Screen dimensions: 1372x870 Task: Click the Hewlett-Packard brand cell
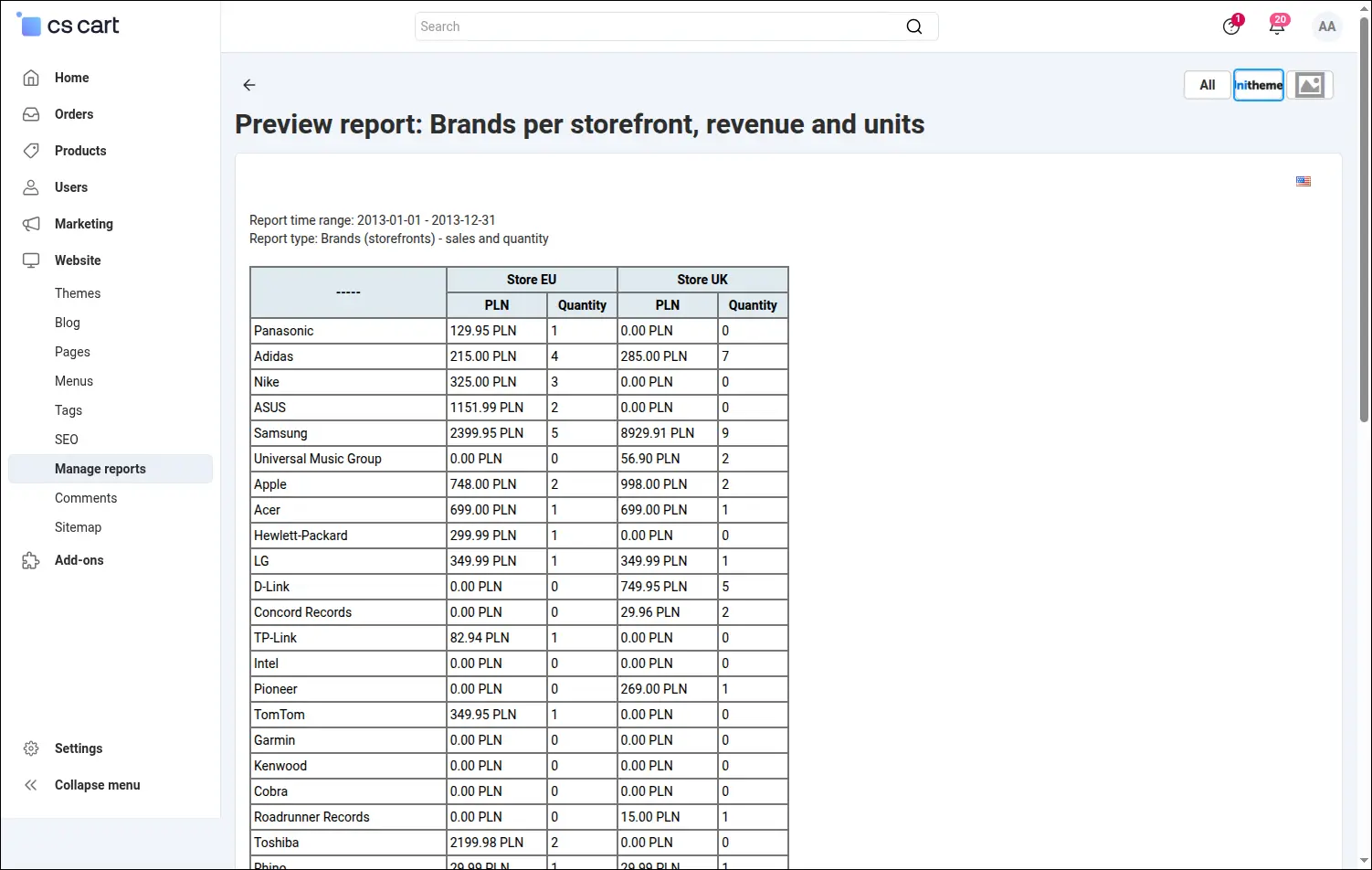[x=348, y=536]
